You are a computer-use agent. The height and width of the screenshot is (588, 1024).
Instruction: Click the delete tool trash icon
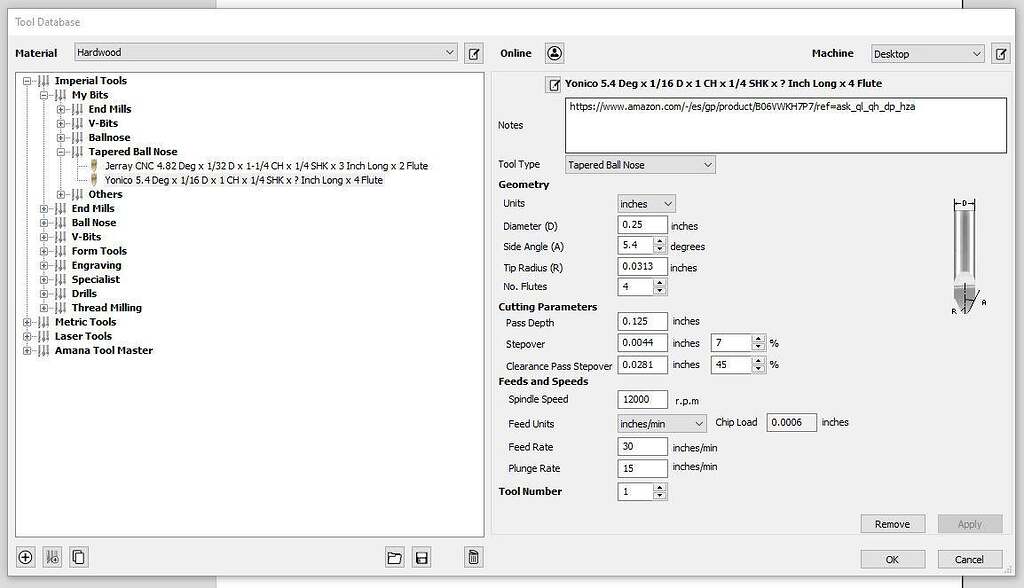click(x=473, y=558)
